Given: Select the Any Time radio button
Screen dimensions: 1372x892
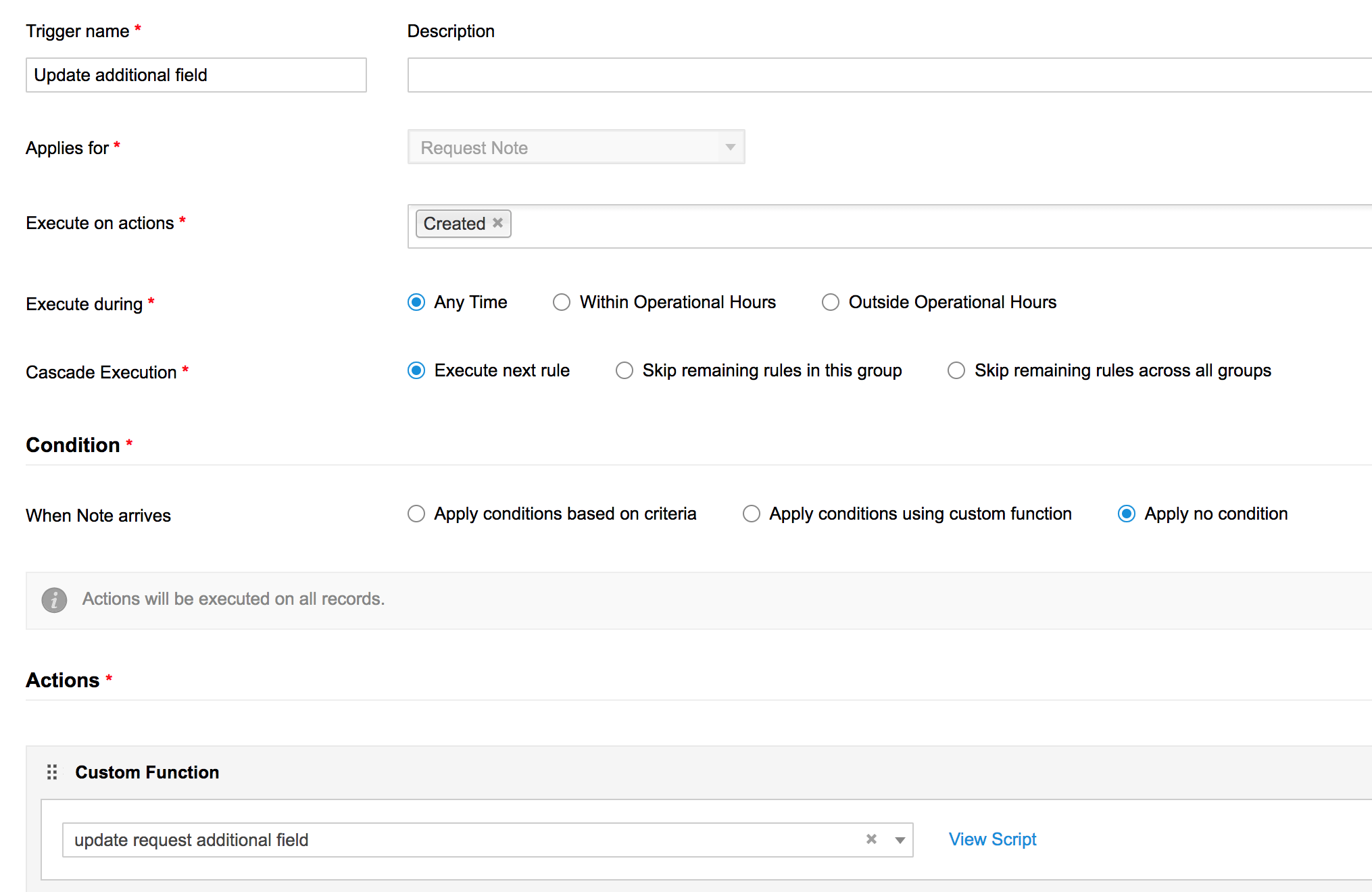Looking at the screenshot, I should 416,302.
